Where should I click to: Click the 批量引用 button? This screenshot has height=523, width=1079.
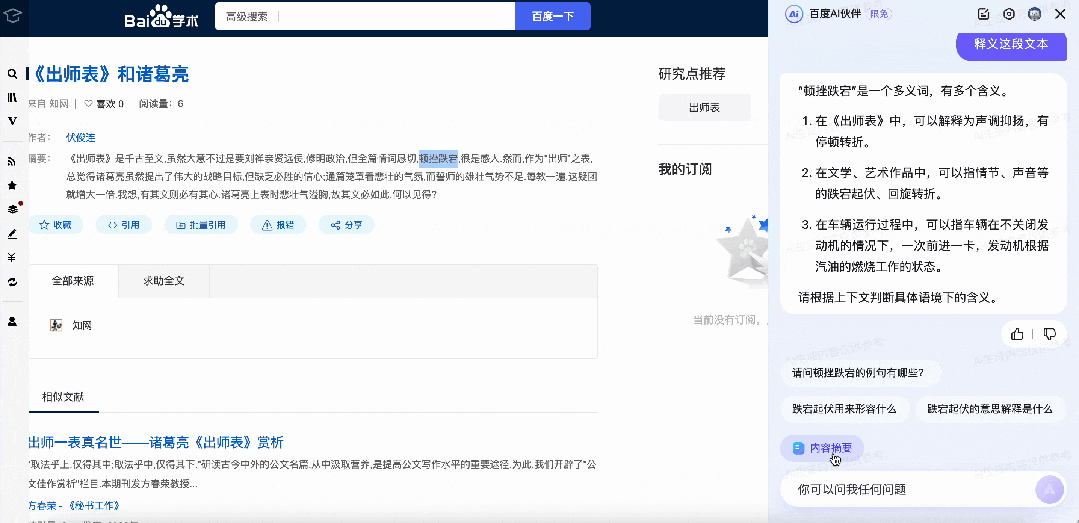pos(201,224)
